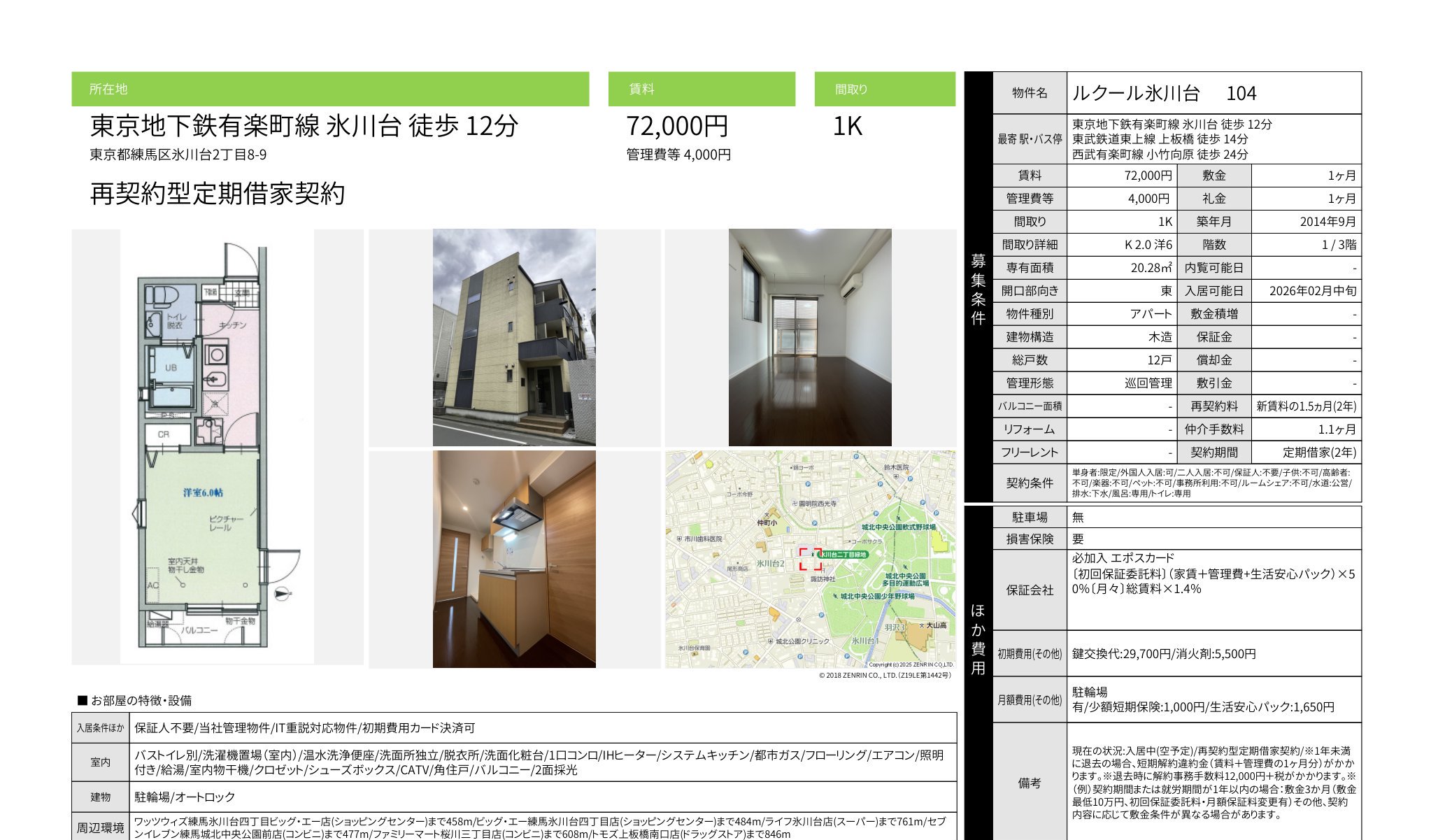Click the floor plan thumbnail image
Image resolution: width=1438 pixels, height=840 pixels.
[217, 446]
